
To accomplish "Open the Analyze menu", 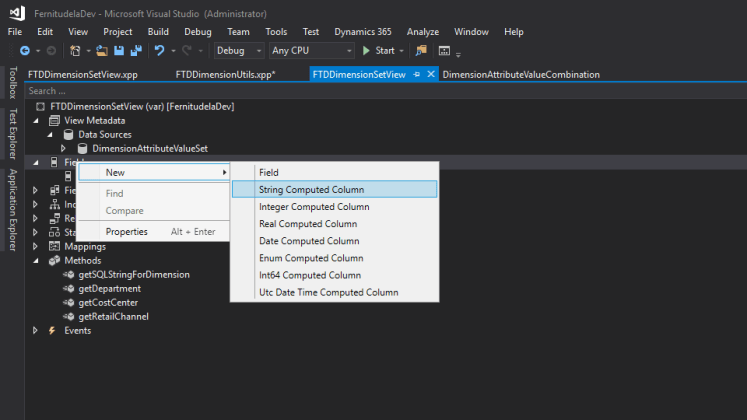I will pyautogui.click(x=423, y=32).
